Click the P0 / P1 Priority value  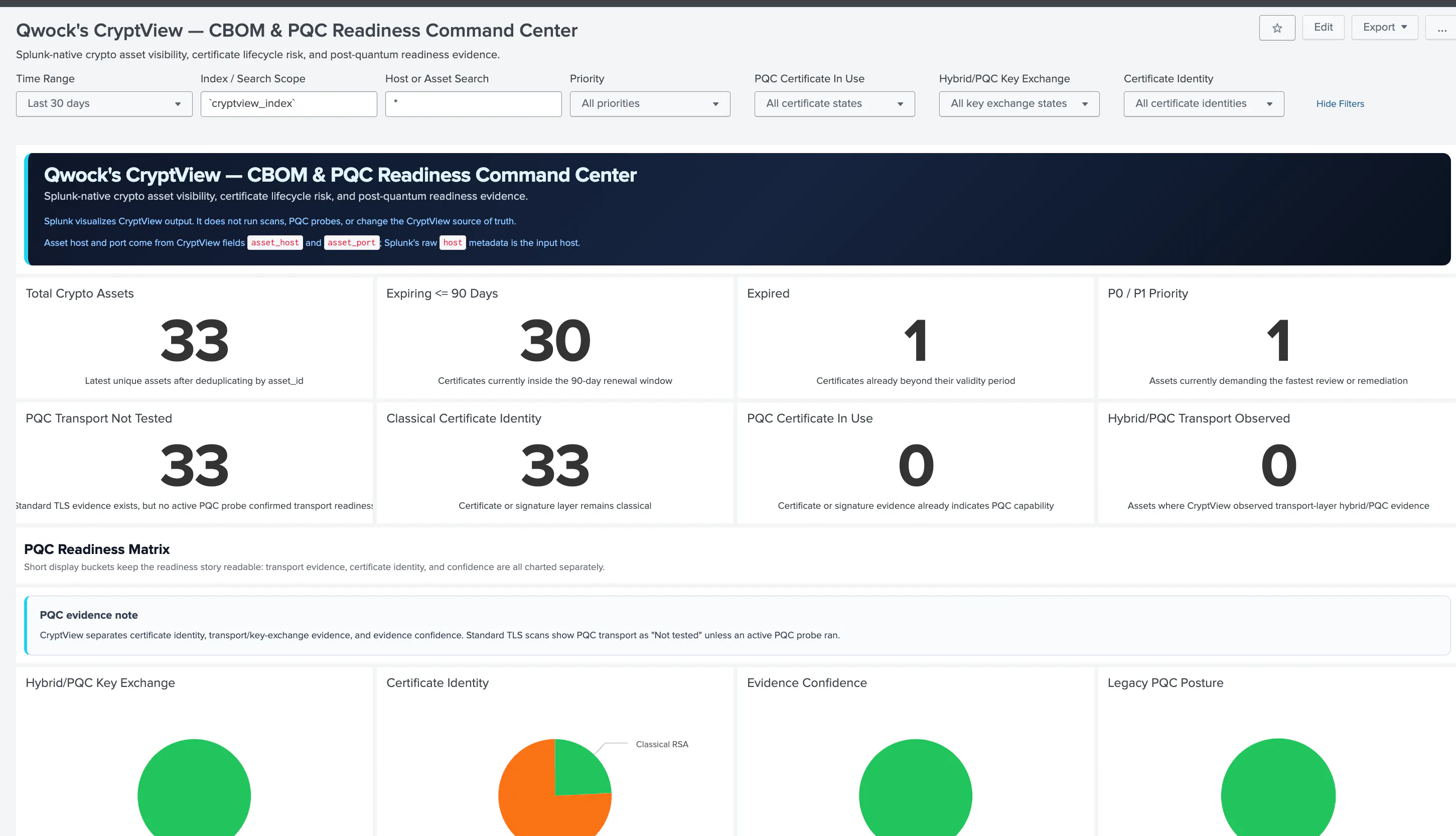point(1278,341)
